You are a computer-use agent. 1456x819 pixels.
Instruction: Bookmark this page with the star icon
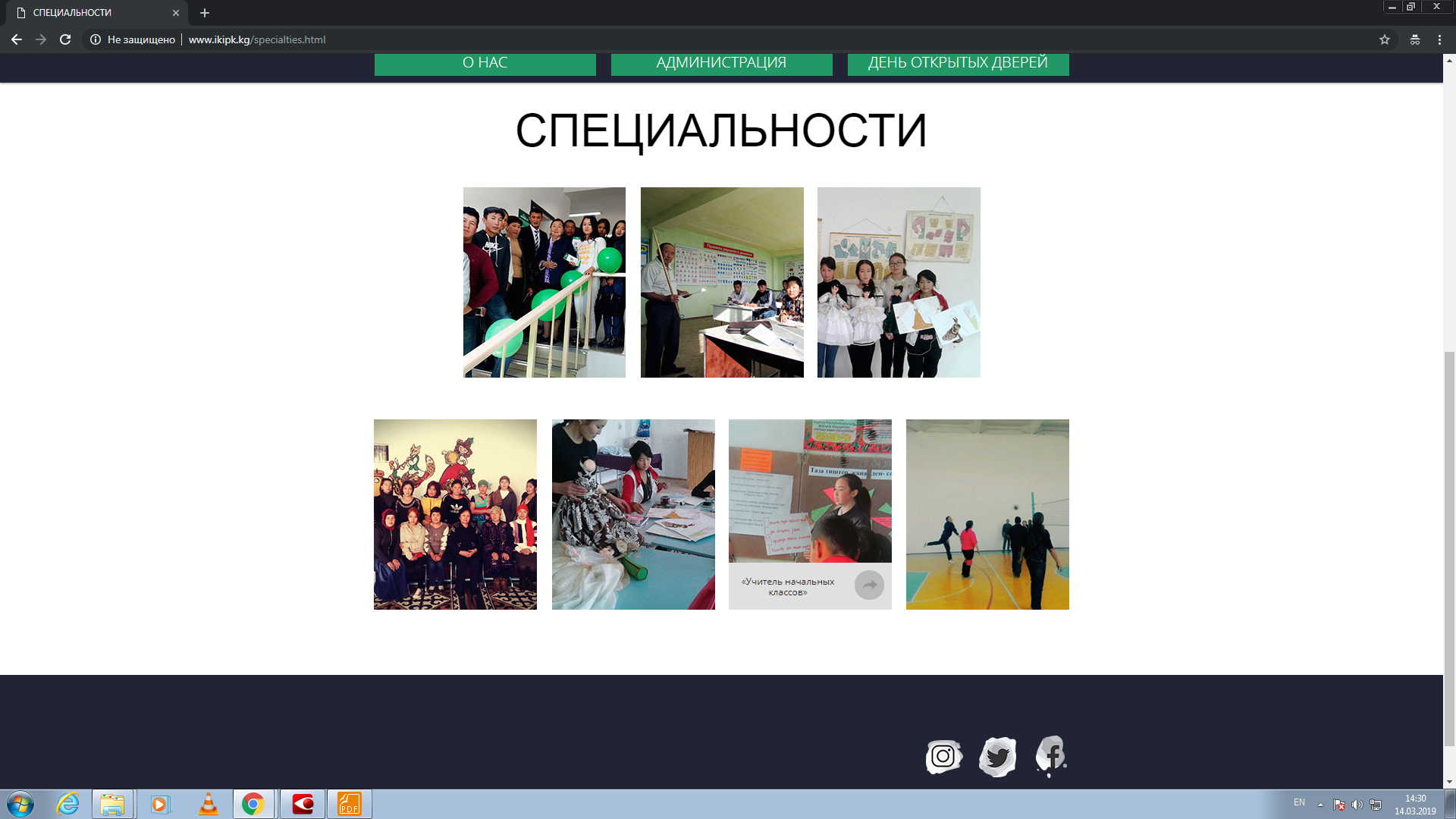click(x=1384, y=39)
